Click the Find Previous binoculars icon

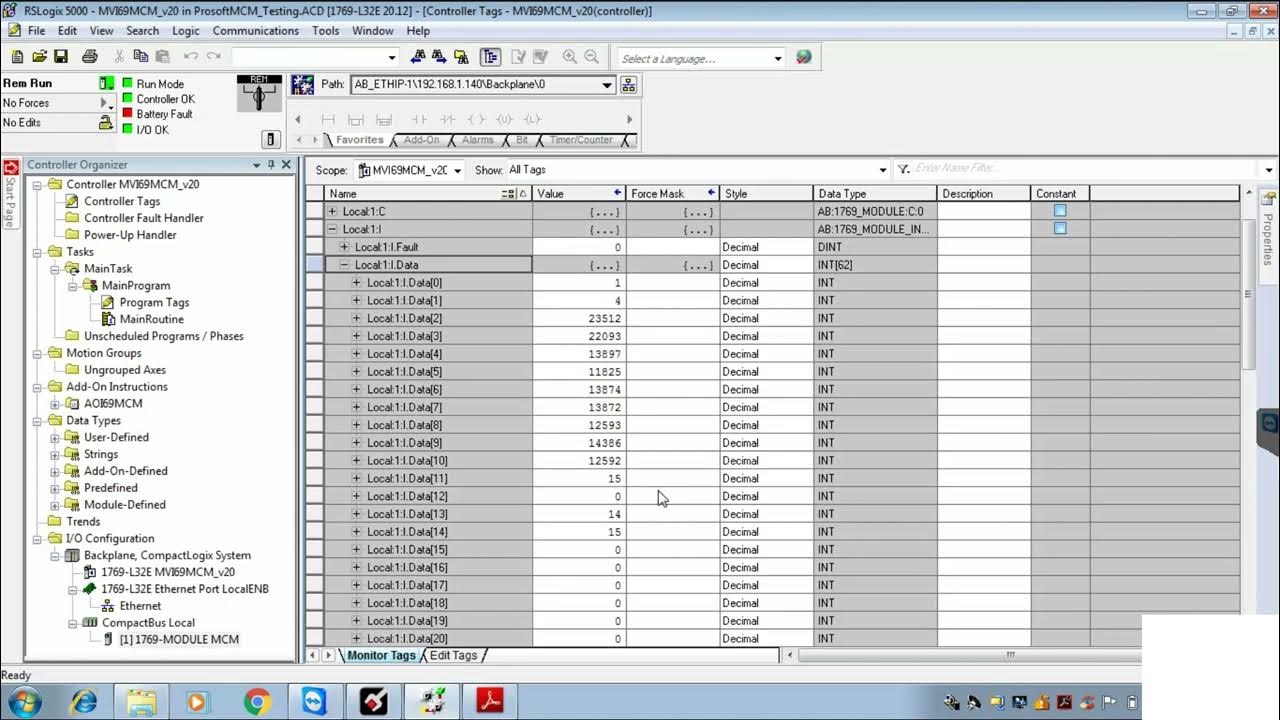point(418,57)
